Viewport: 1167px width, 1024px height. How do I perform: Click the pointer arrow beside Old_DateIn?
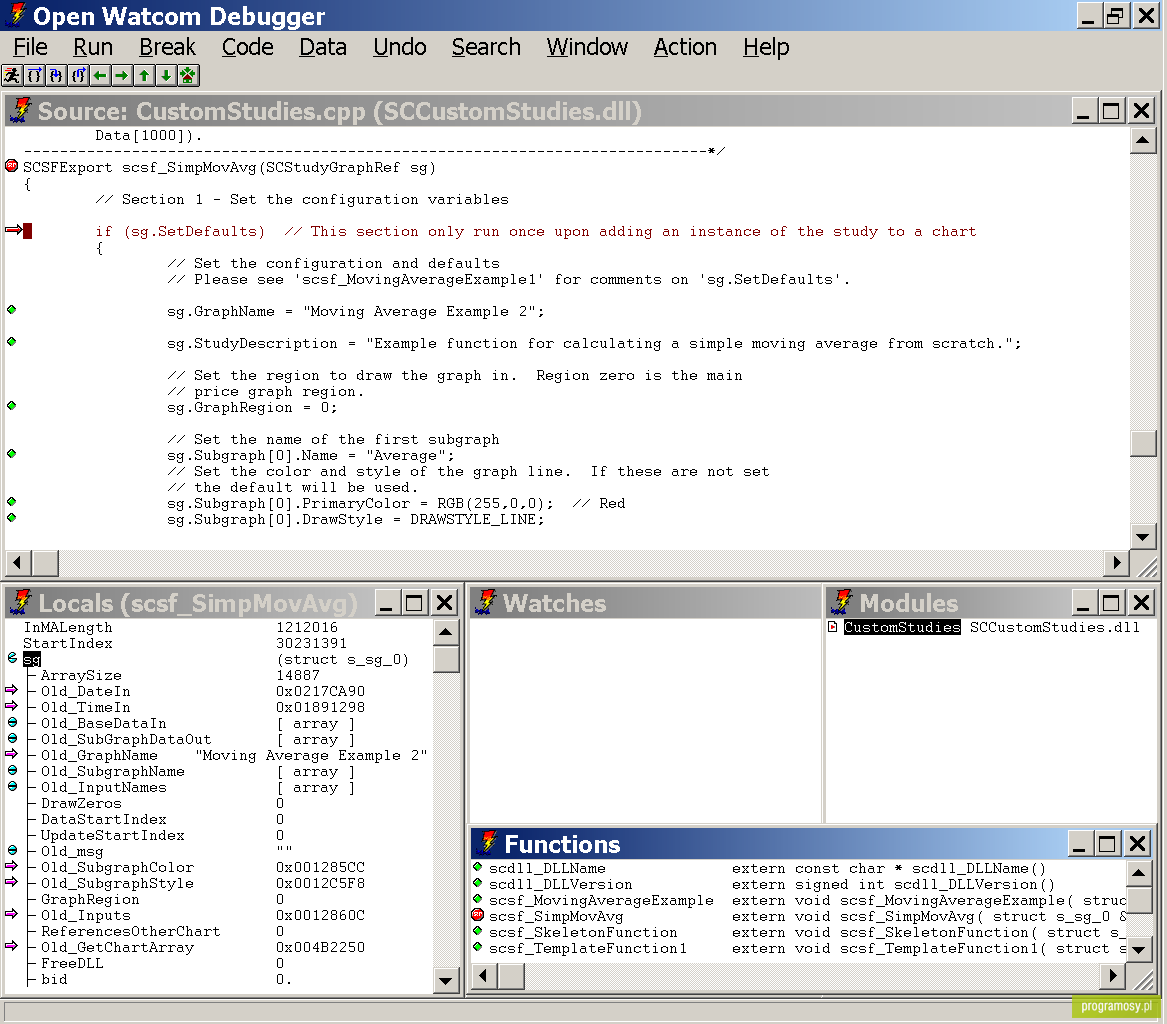pos(11,690)
